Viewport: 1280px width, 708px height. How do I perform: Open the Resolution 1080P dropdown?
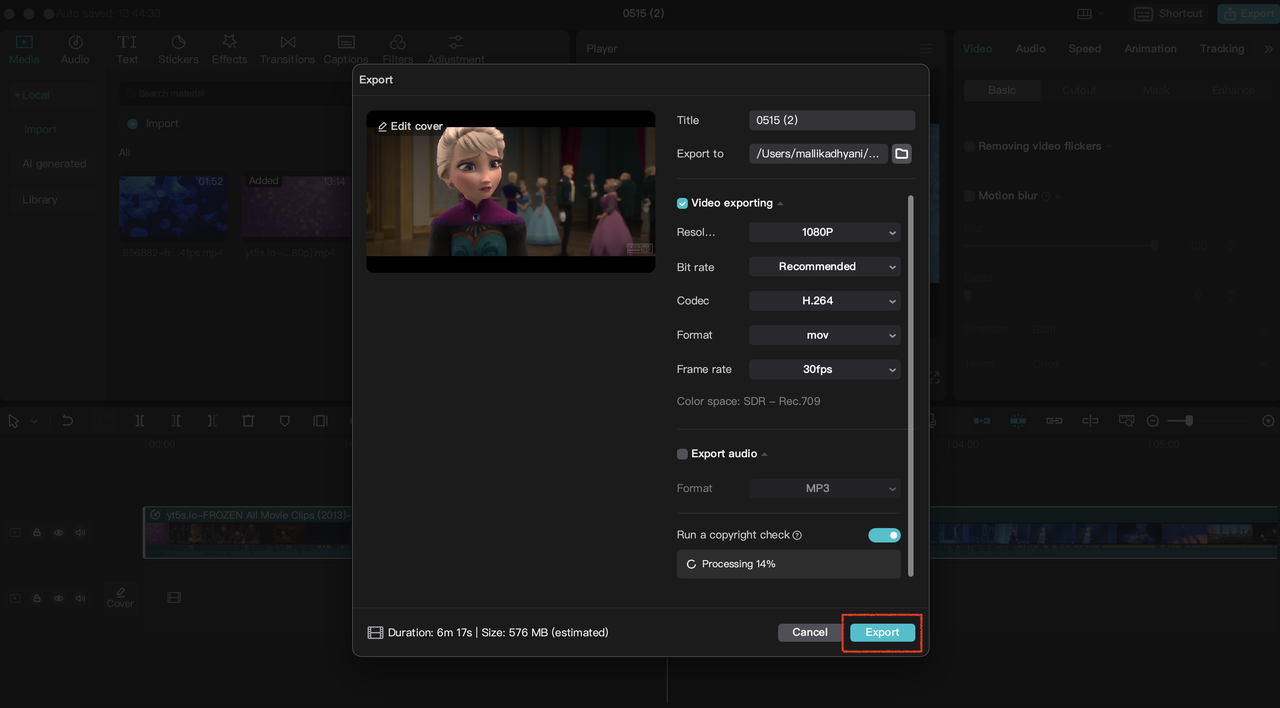click(825, 232)
